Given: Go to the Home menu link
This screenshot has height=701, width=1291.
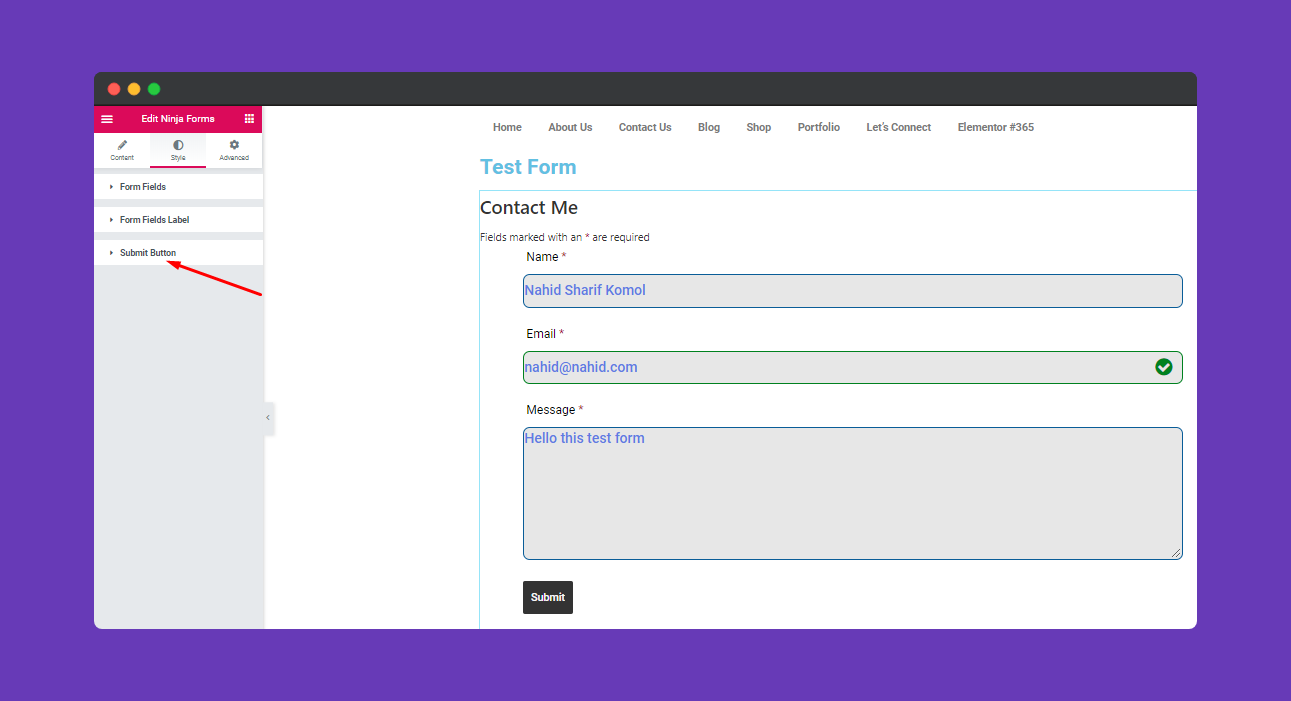Looking at the screenshot, I should point(507,127).
